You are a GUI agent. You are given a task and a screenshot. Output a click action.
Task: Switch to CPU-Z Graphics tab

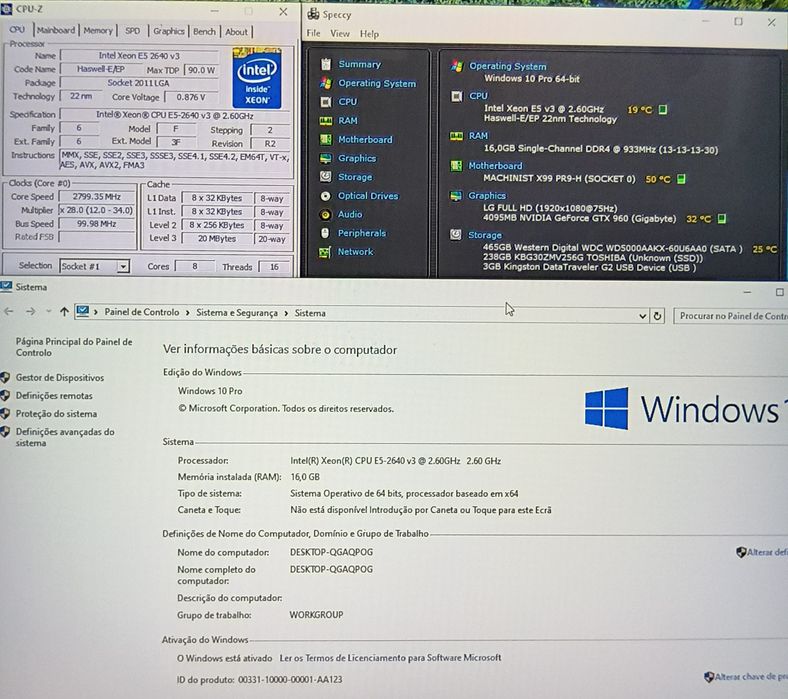[x=169, y=31]
